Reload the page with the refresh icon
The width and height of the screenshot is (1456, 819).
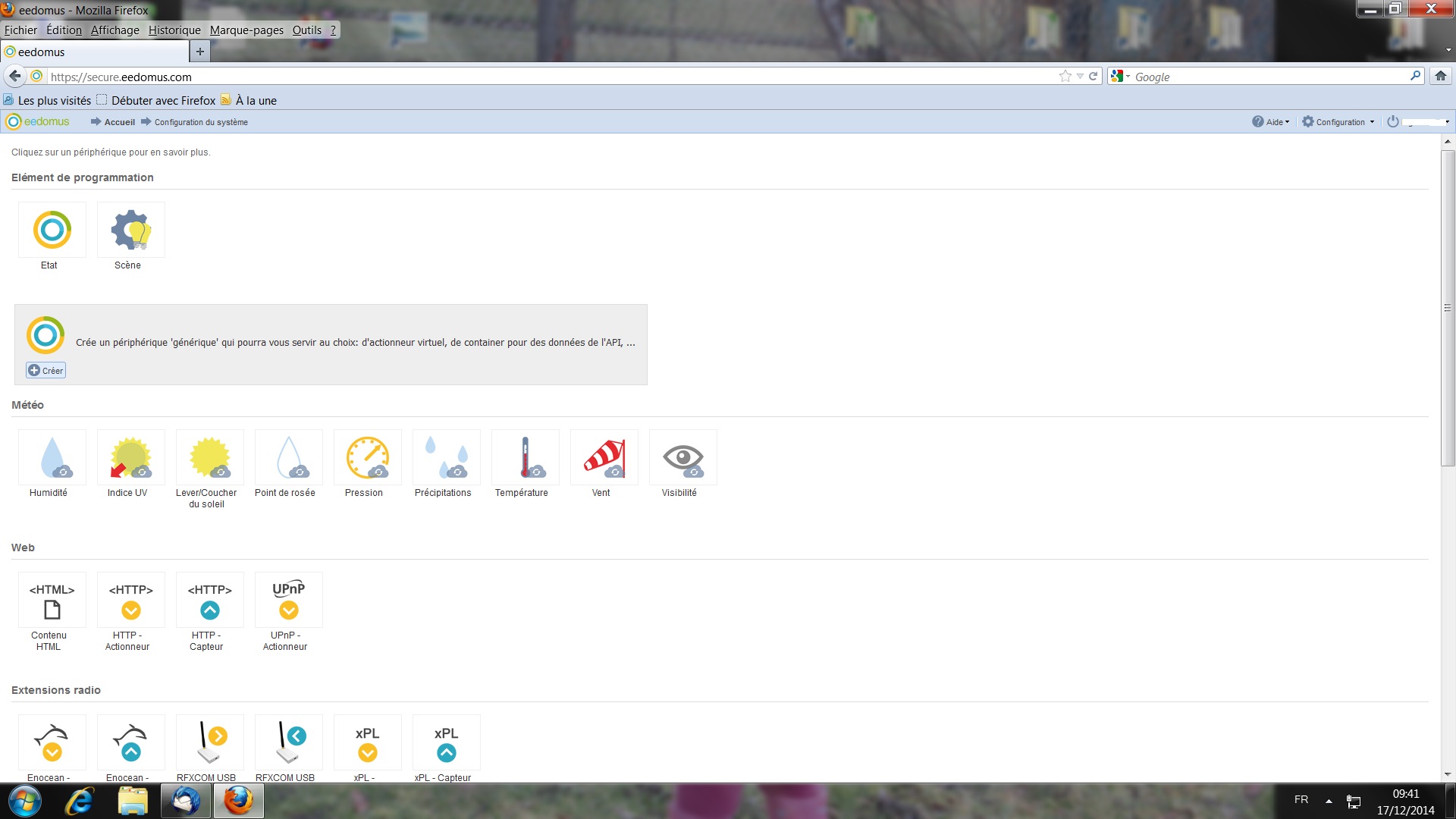pyautogui.click(x=1094, y=76)
